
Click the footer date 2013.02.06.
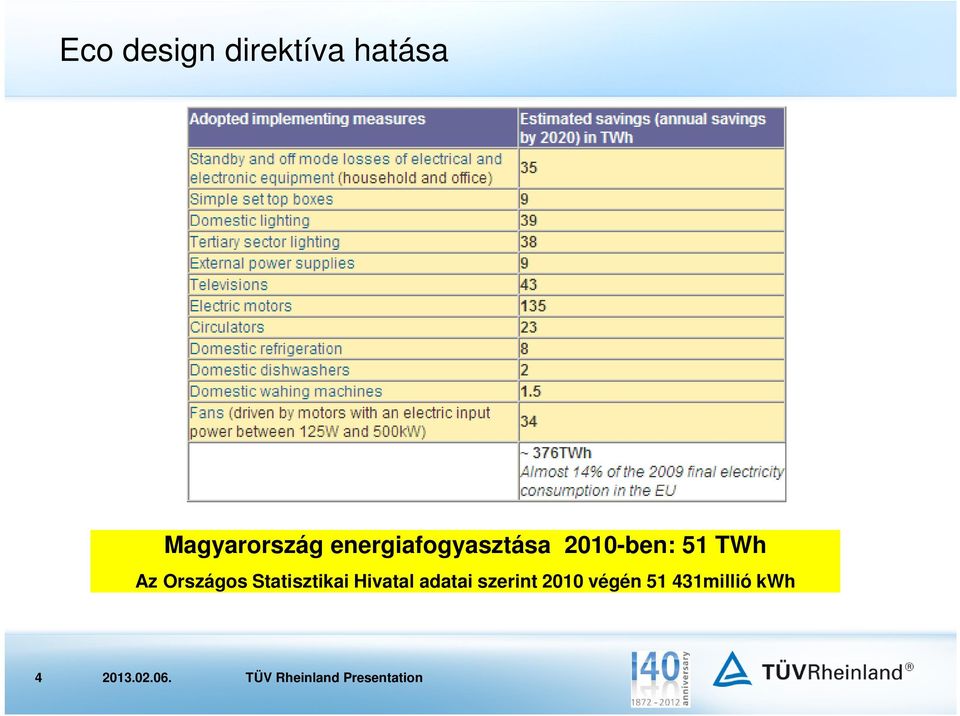click(137, 677)
